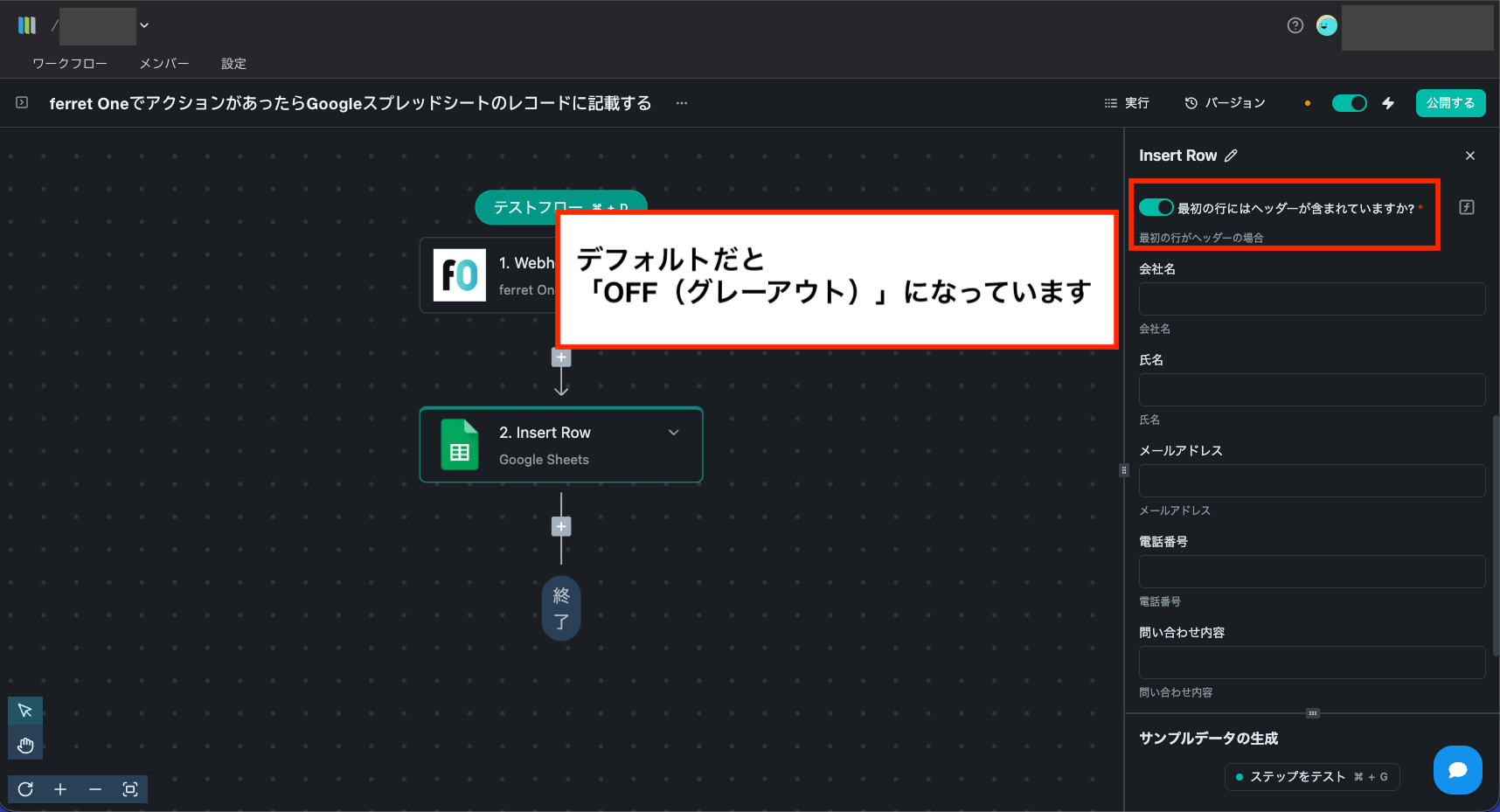This screenshot has height=812, width=1500.
Task: Click the 会社名 input field
Action: point(1312,299)
